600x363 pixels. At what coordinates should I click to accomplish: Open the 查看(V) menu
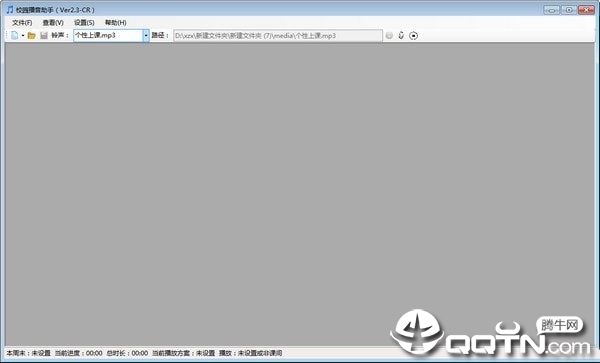(x=53, y=23)
